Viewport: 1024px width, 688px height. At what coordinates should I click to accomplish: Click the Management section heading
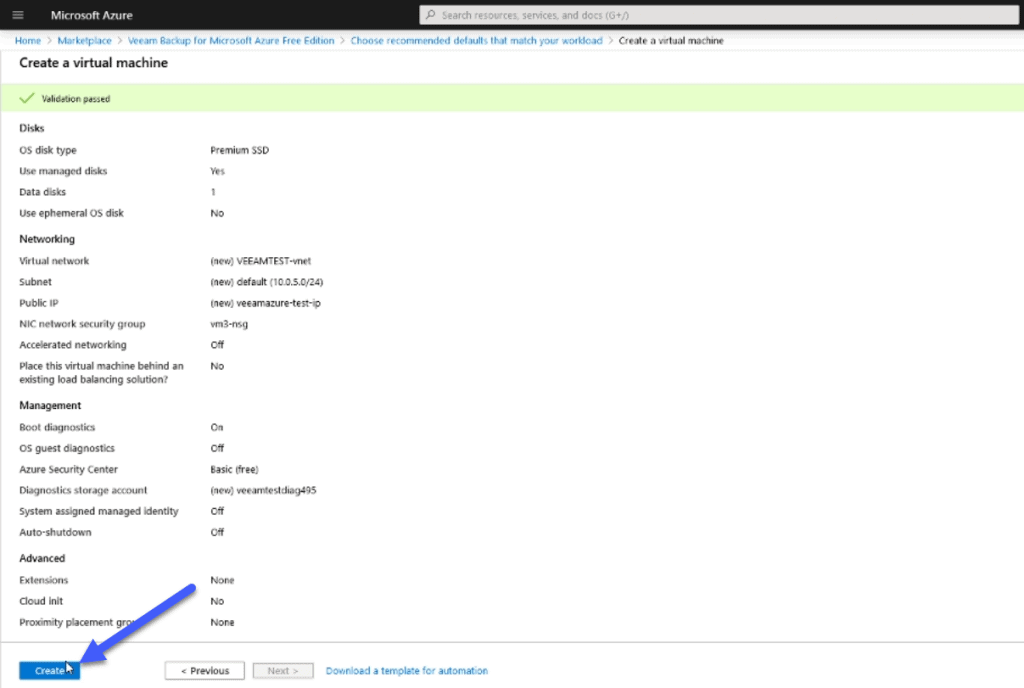pos(50,405)
